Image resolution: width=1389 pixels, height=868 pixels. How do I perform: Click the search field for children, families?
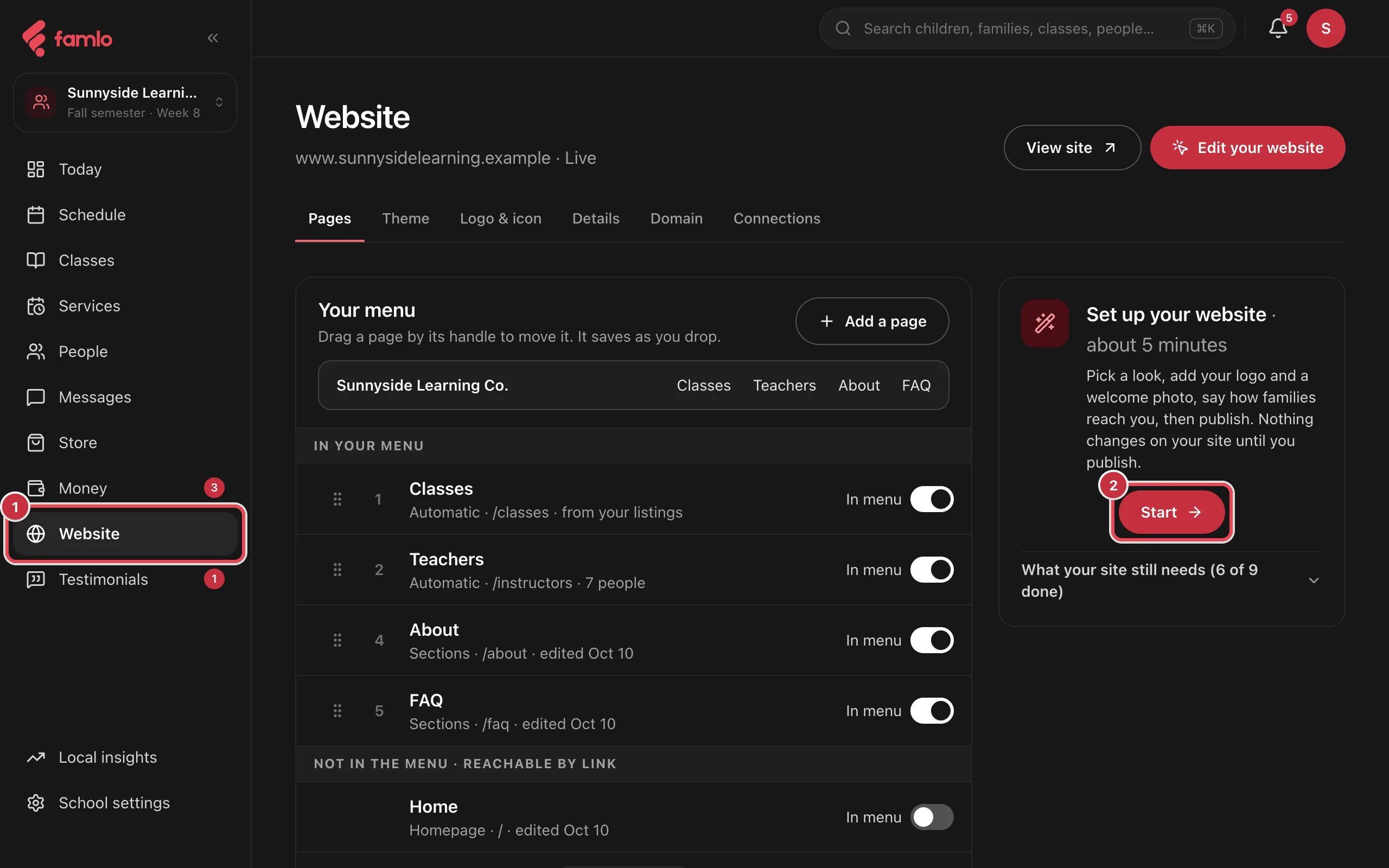click(1027, 28)
